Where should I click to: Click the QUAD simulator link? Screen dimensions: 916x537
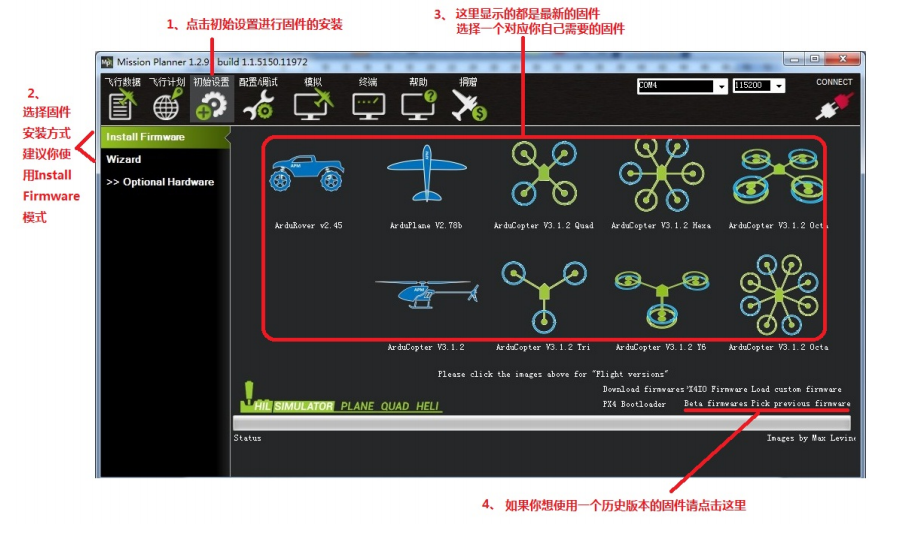pos(395,406)
